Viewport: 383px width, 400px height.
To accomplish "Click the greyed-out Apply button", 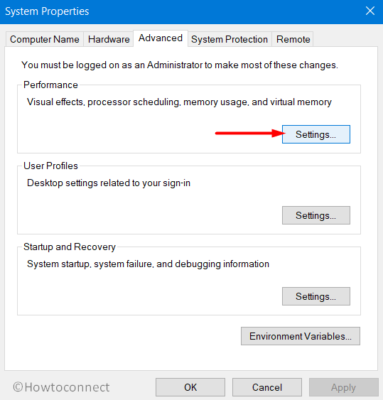I will coord(344,387).
